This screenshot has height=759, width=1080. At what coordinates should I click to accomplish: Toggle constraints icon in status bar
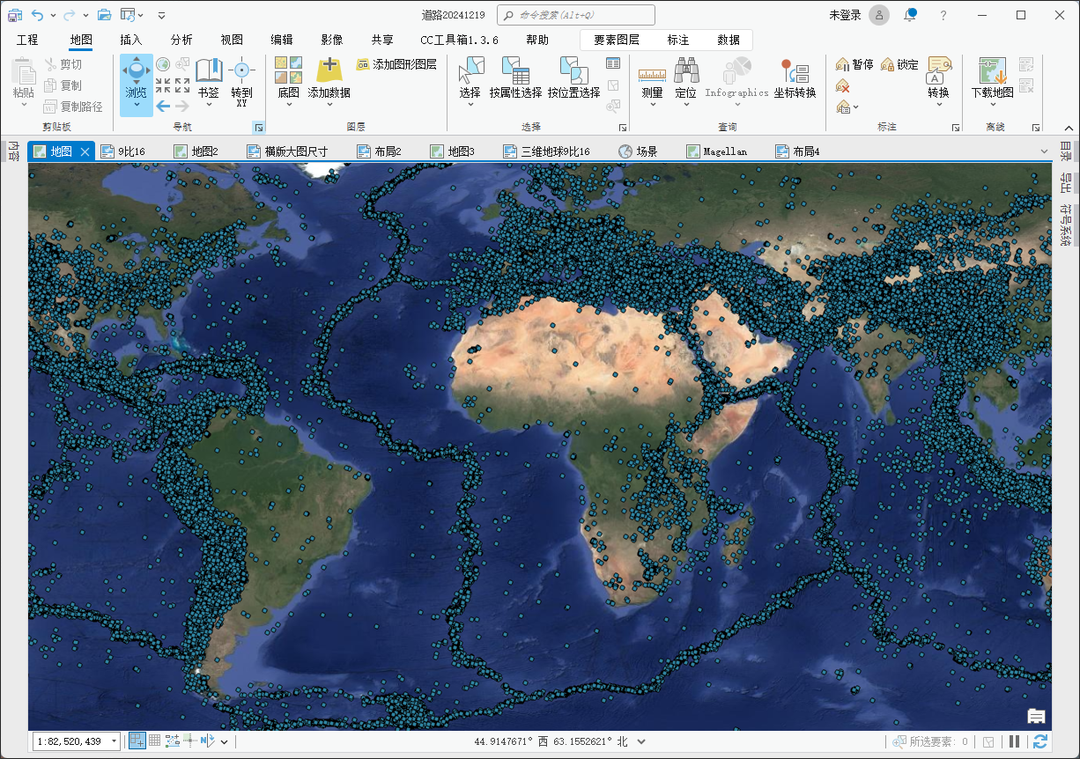(172, 741)
